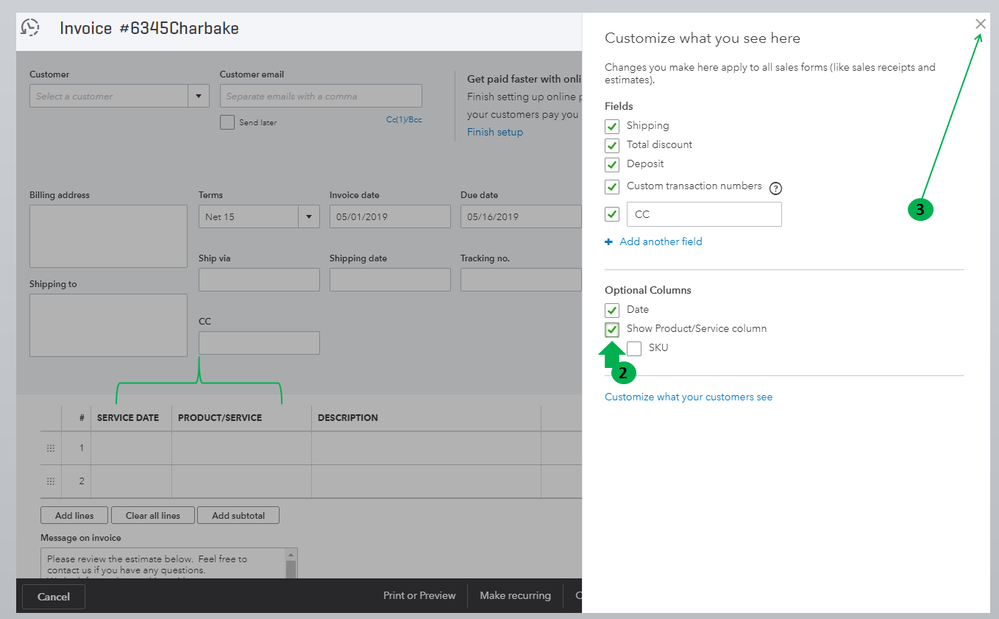Viewport: 999px width, 619px height.
Task: Open the Net 15 terms dropdown
Action: [308, 217]
